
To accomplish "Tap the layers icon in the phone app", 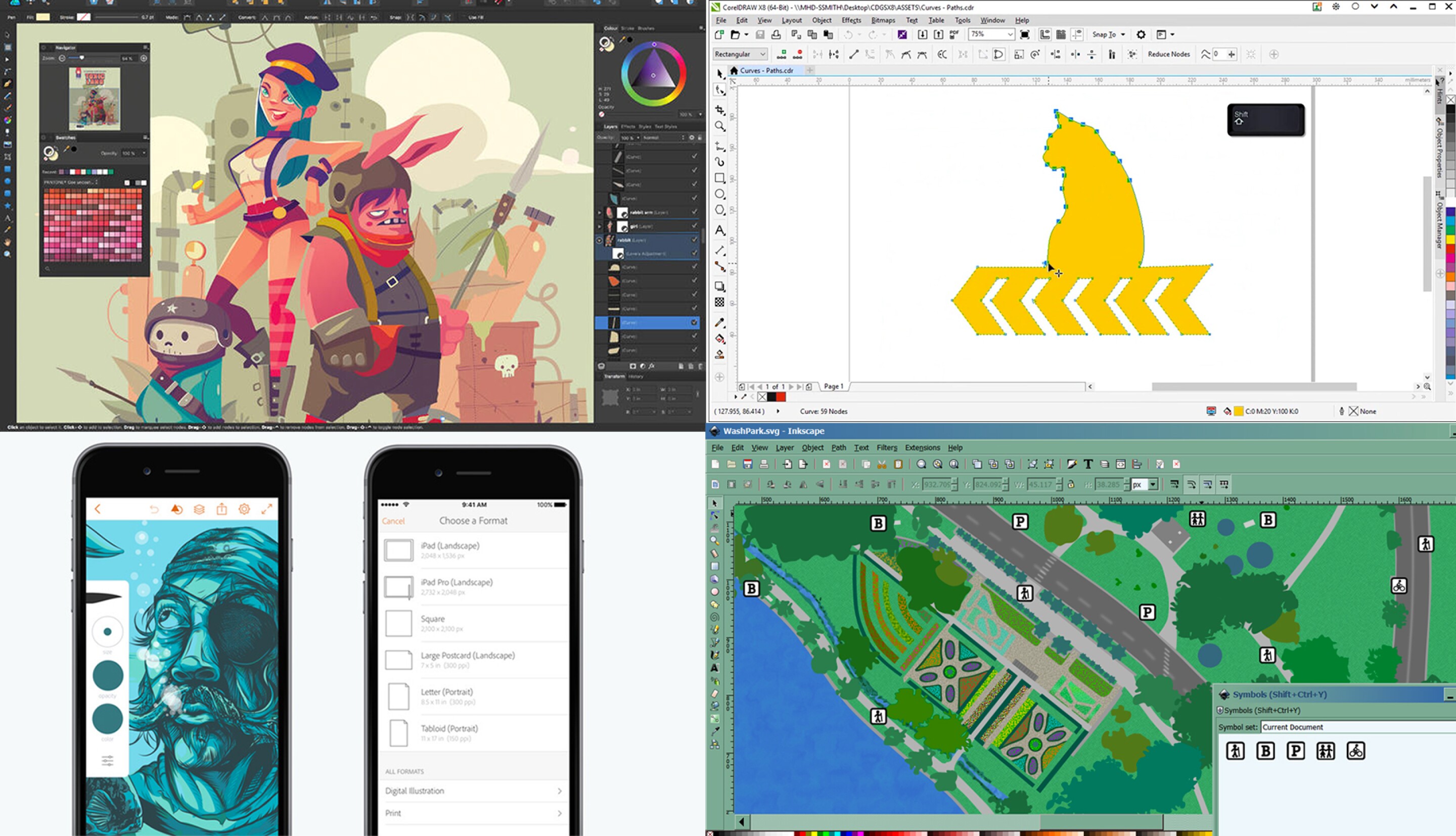I will [x=199, y=509].
